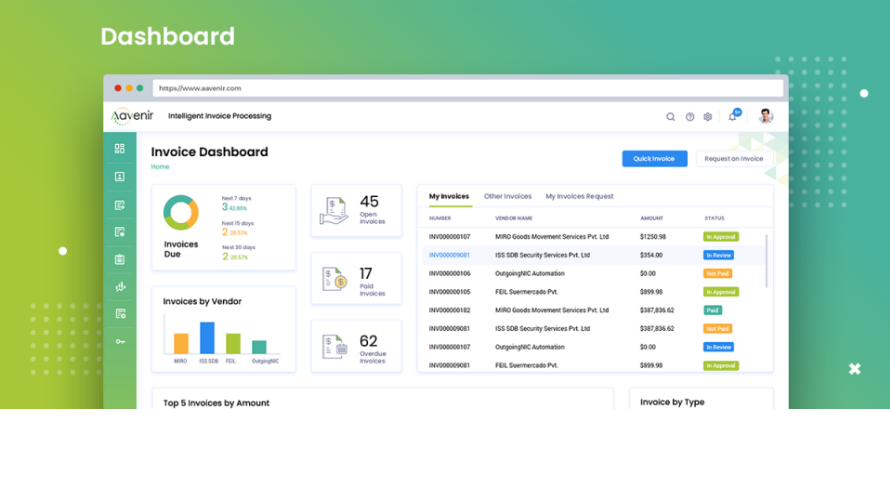Click the search magnifier icon in the header
Screen dimensions: 890x500
tap(670, 117)
